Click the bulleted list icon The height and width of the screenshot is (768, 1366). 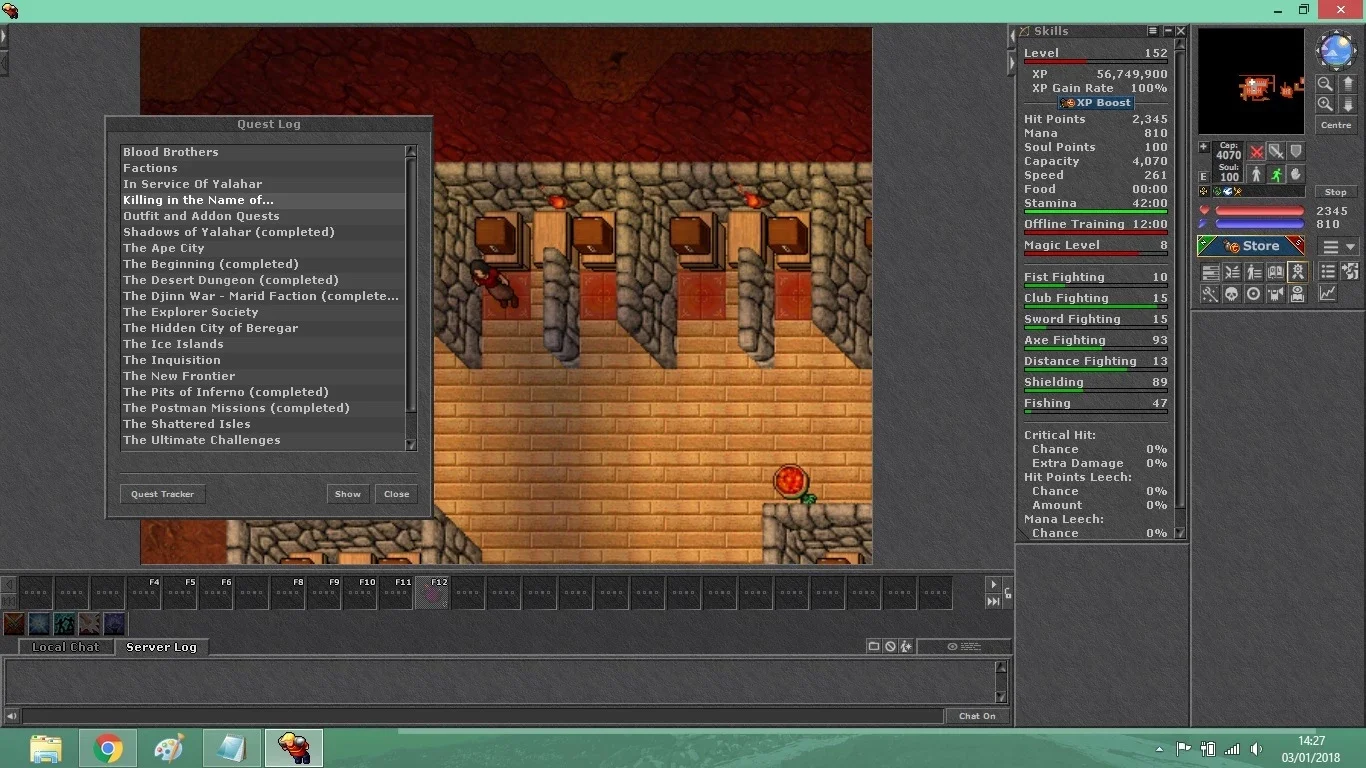click(1328, 272)
